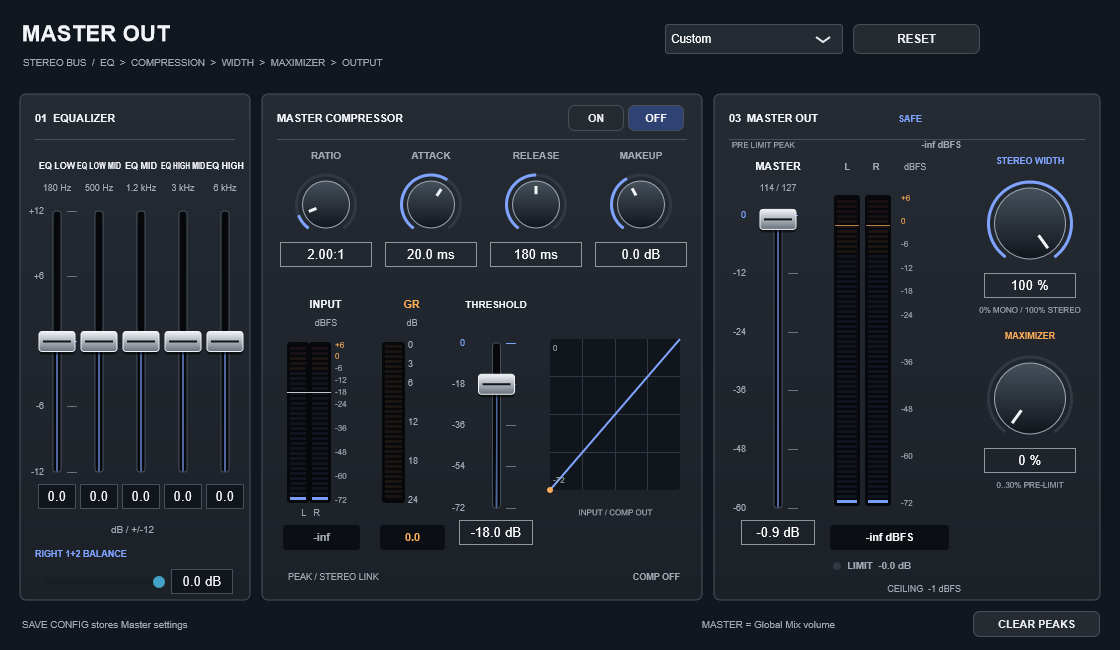This screenshot has height=650, width=1120.
Task: Click the Stereo Width 100 % value field
Action: click(1030, 285)
